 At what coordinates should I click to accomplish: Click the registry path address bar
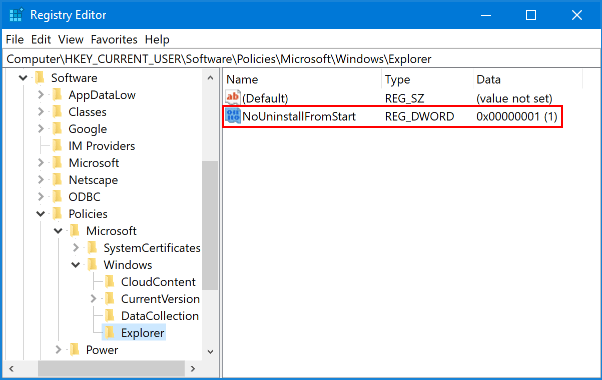(301, 59)
